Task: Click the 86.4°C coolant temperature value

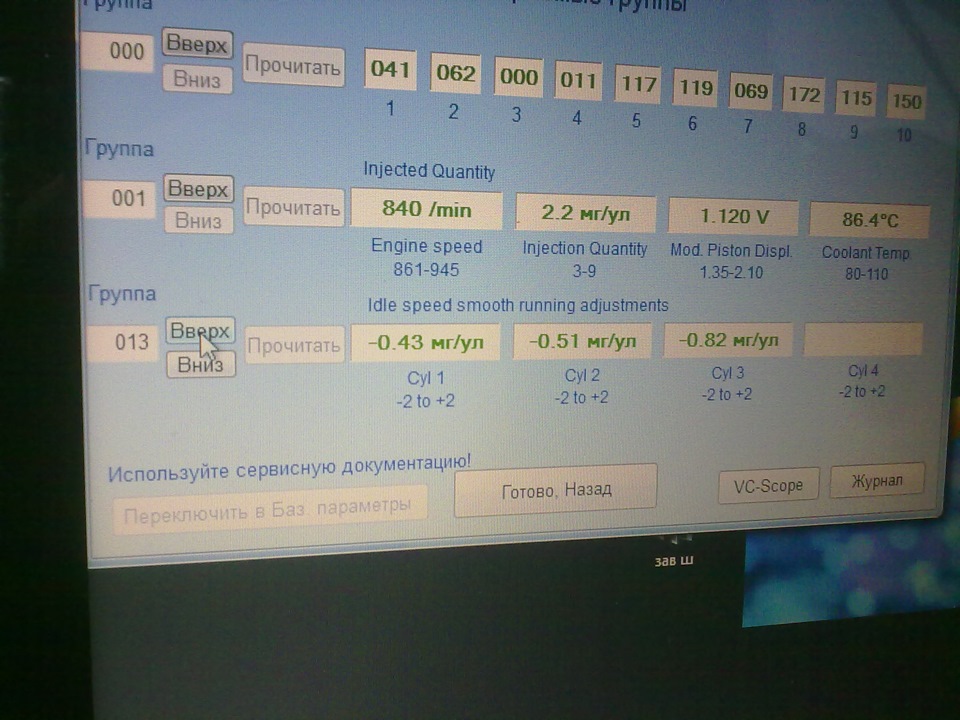Action: (x=869, y=220)
